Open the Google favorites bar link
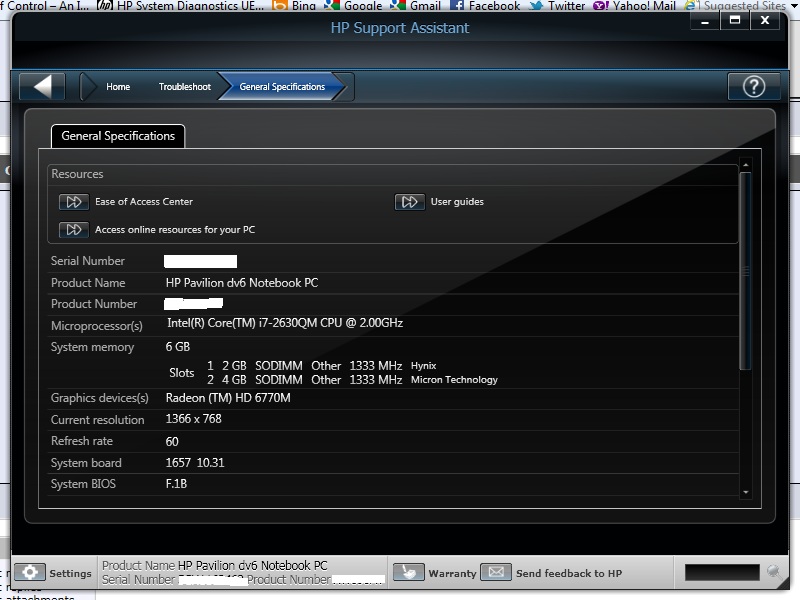 pos(354,6)
